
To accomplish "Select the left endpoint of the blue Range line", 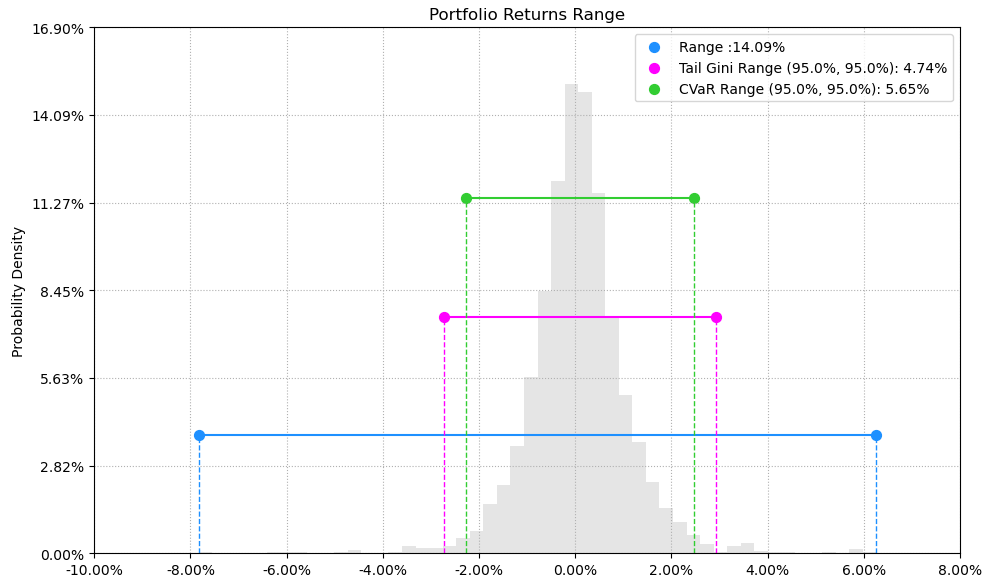I will coord(199,435).
